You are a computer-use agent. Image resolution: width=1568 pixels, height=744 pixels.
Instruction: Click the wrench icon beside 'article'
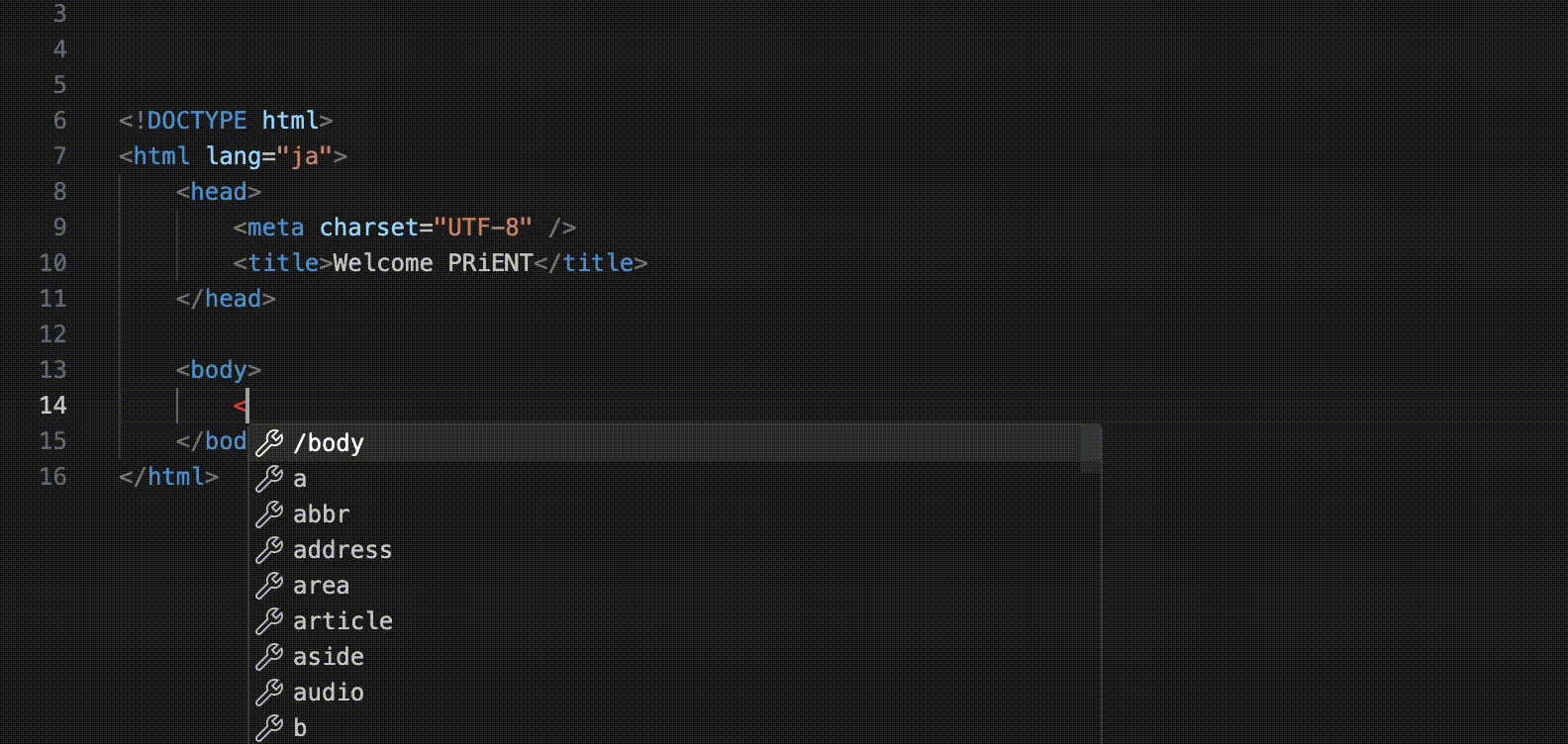[x=269, y=621]
